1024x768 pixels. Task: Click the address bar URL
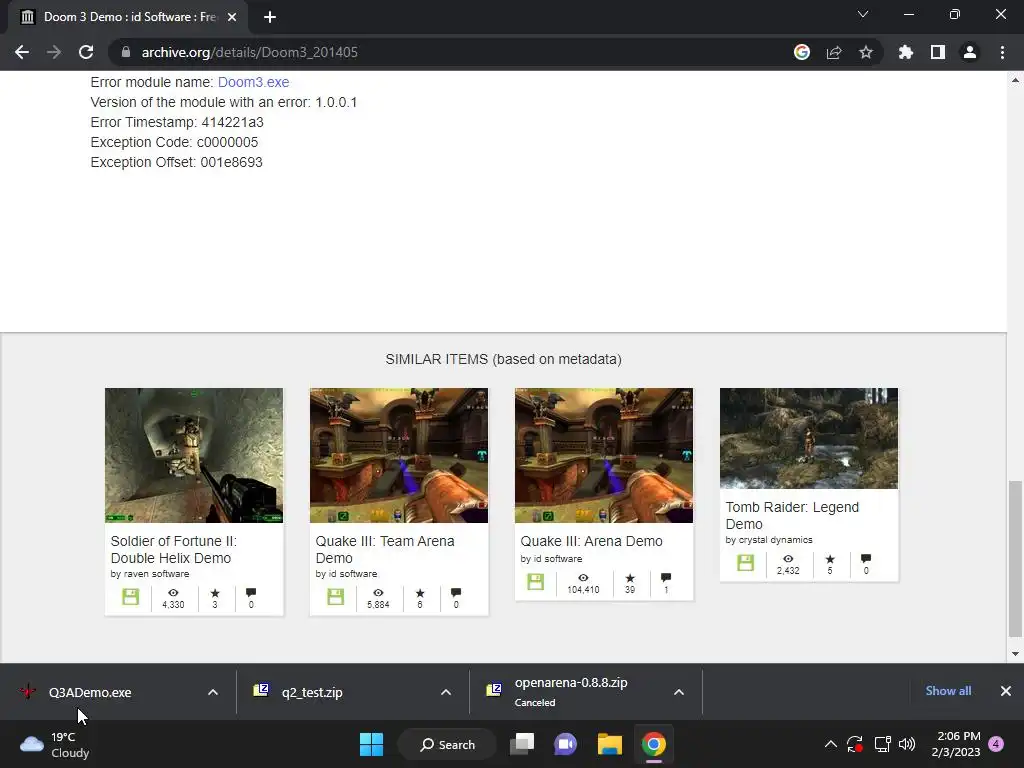249,52
